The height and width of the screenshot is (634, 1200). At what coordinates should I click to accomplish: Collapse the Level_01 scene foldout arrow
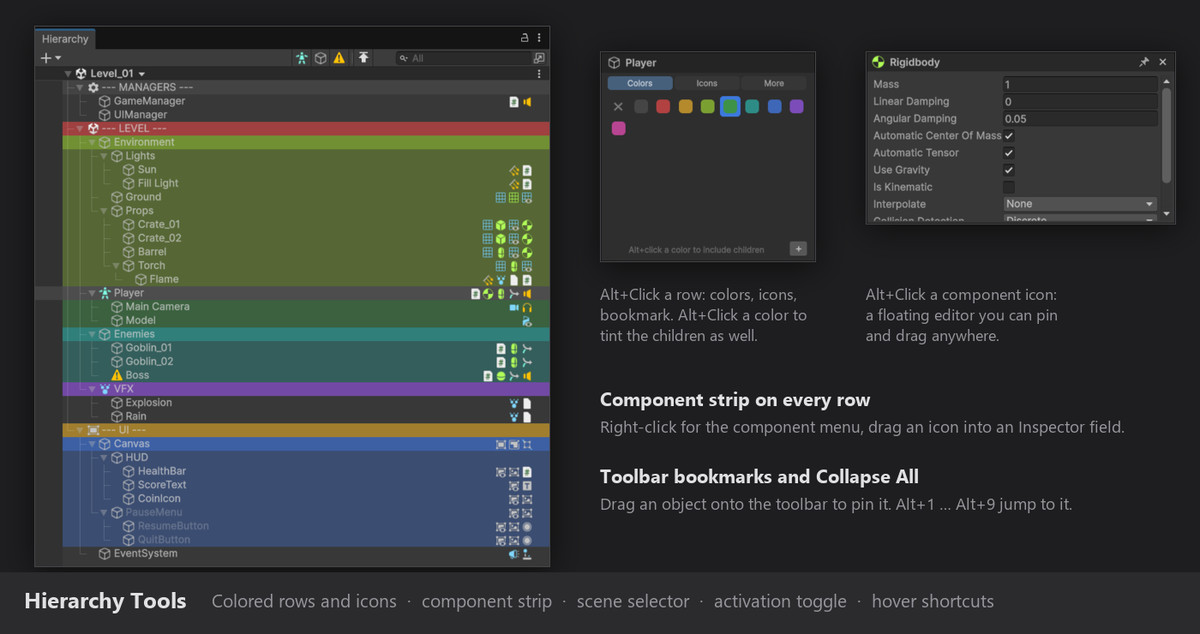[x=68, y=74]
